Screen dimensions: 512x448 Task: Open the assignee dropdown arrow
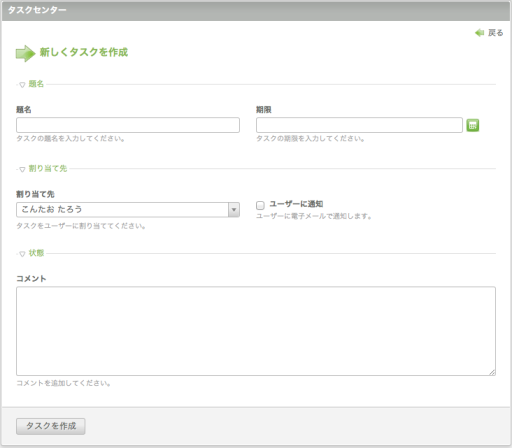coord(234,210)
